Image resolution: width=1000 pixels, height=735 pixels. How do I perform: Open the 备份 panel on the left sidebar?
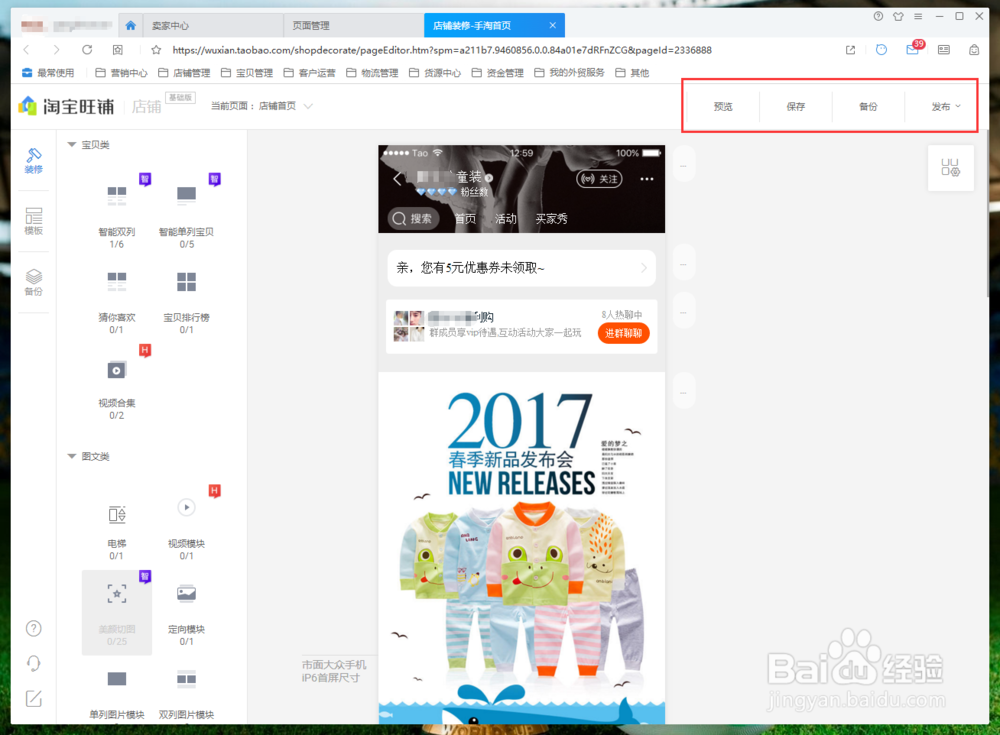click(x=33, y=281)
